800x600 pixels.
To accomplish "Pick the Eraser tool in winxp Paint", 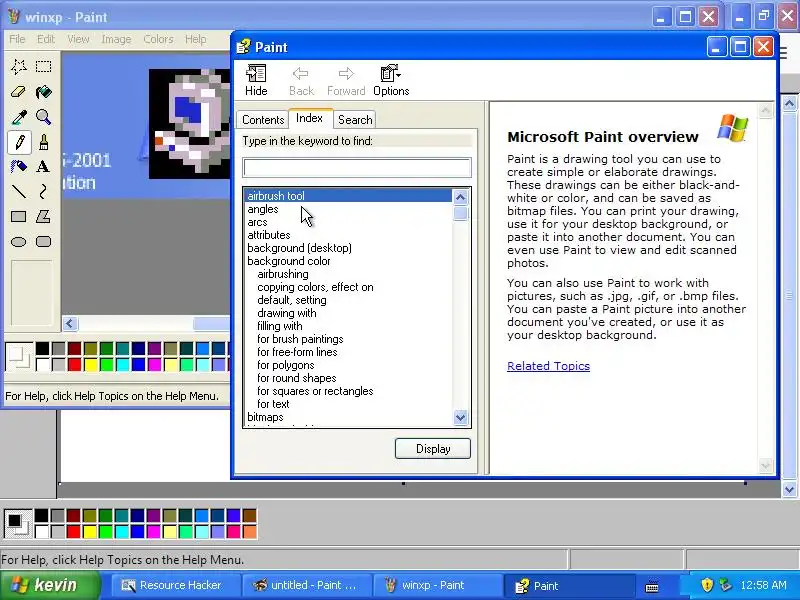I will 19,92.
